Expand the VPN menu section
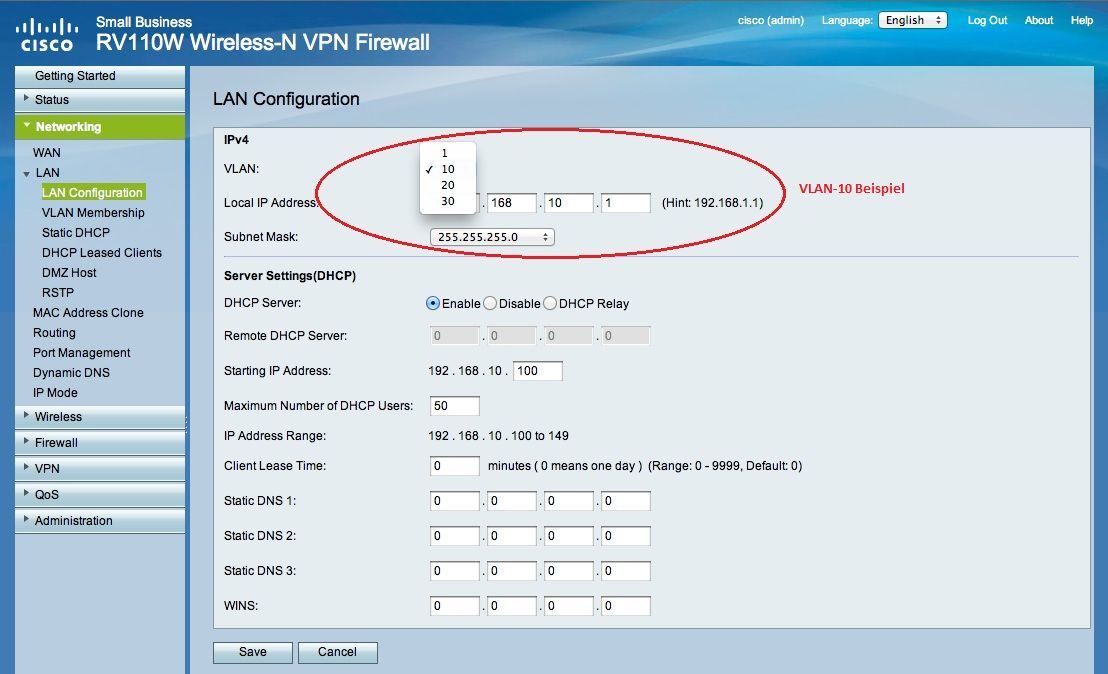Viewport: 1108px width, 674px height. [100, 468]
